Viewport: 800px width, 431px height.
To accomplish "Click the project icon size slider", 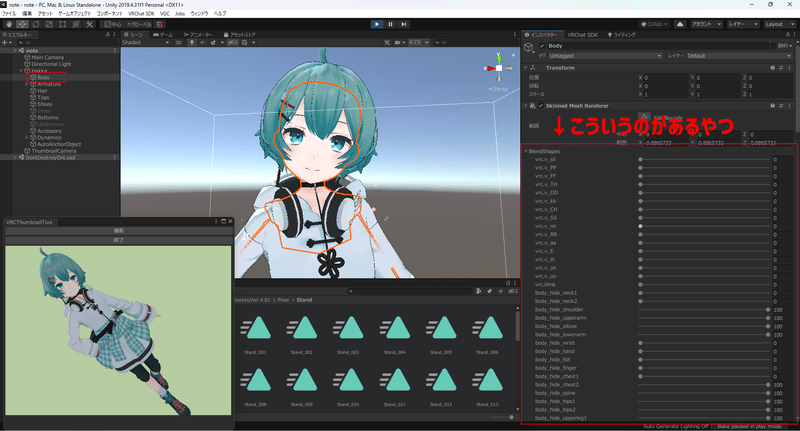I will [x=502, y=417].
